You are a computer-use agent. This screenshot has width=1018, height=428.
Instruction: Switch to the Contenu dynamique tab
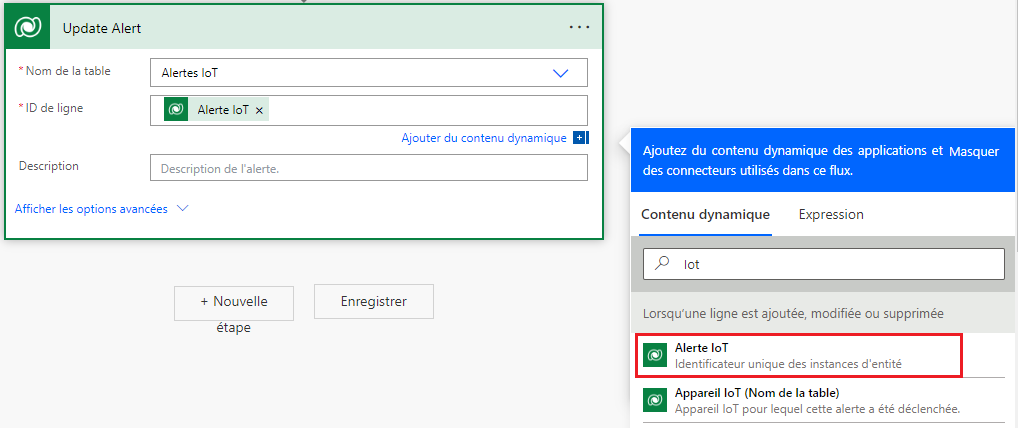coord(705,214)
